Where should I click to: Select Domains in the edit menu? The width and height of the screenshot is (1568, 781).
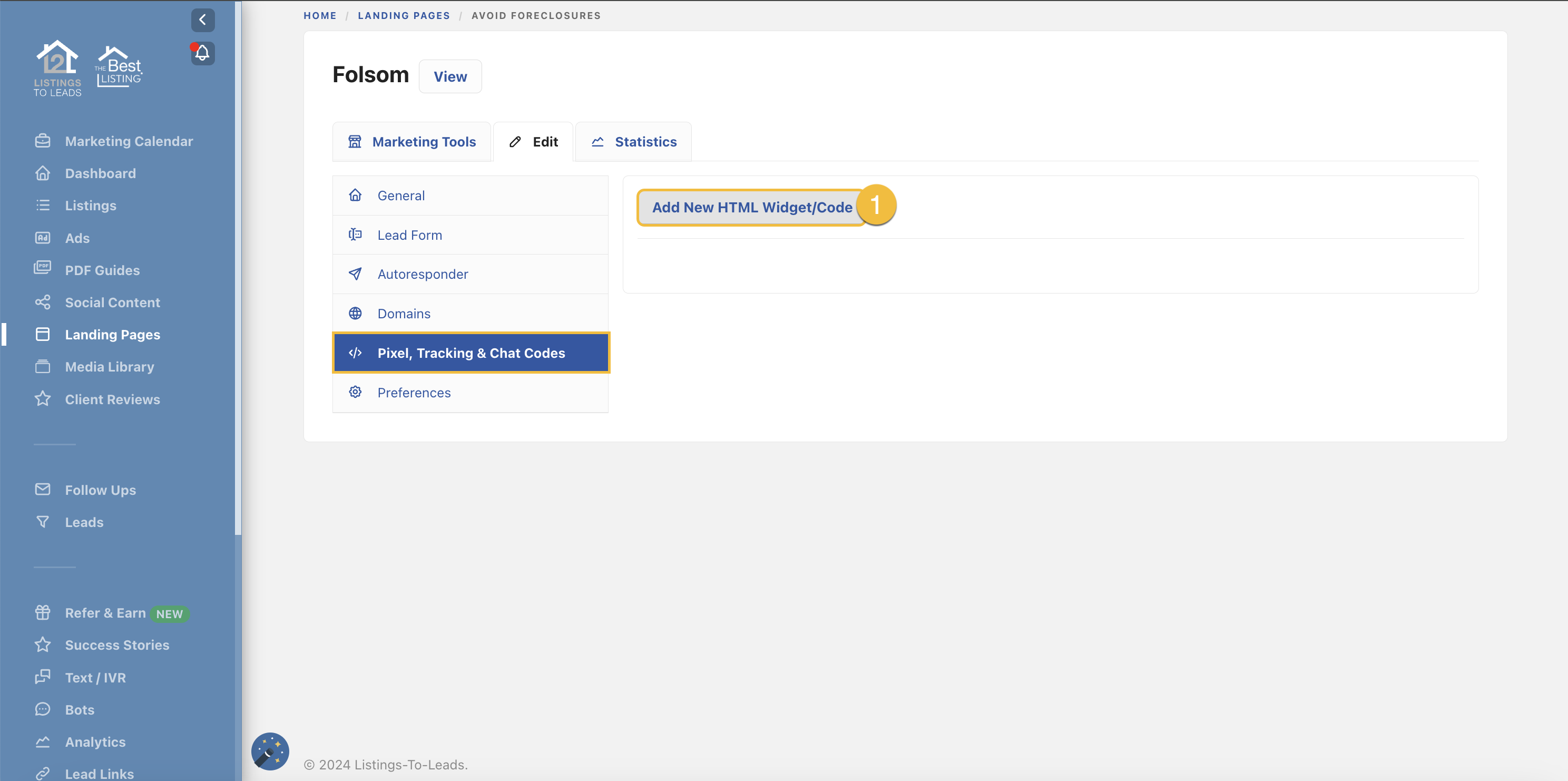(x=404, y=314)
